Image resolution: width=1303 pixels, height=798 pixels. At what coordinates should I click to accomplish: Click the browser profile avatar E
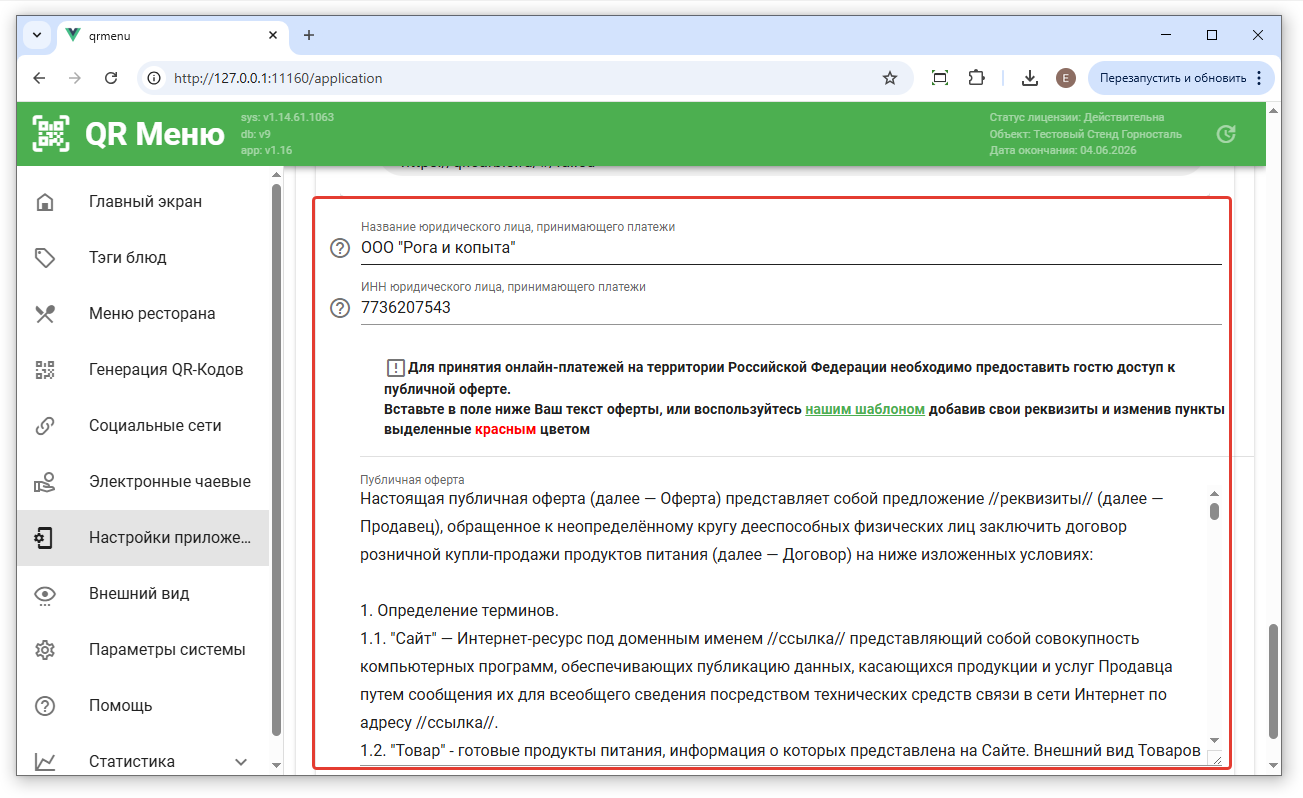pos(1066,78)
